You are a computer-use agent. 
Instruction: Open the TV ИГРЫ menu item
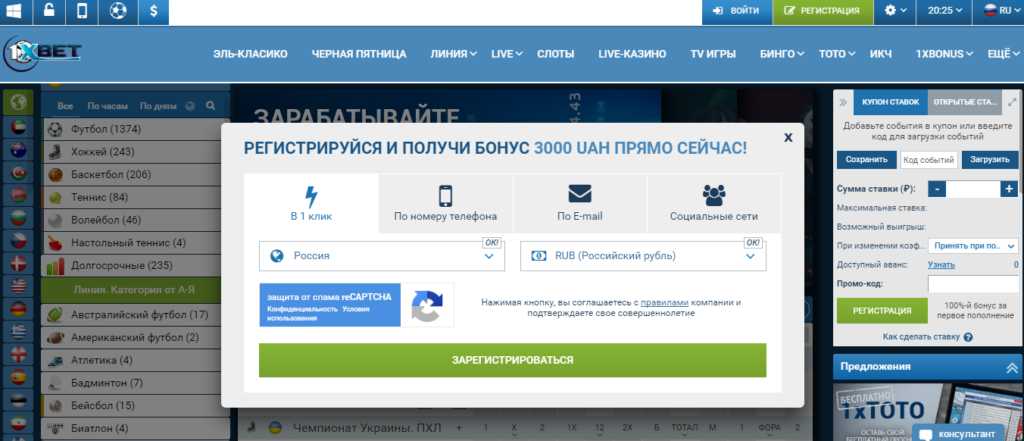pos(713,54)
